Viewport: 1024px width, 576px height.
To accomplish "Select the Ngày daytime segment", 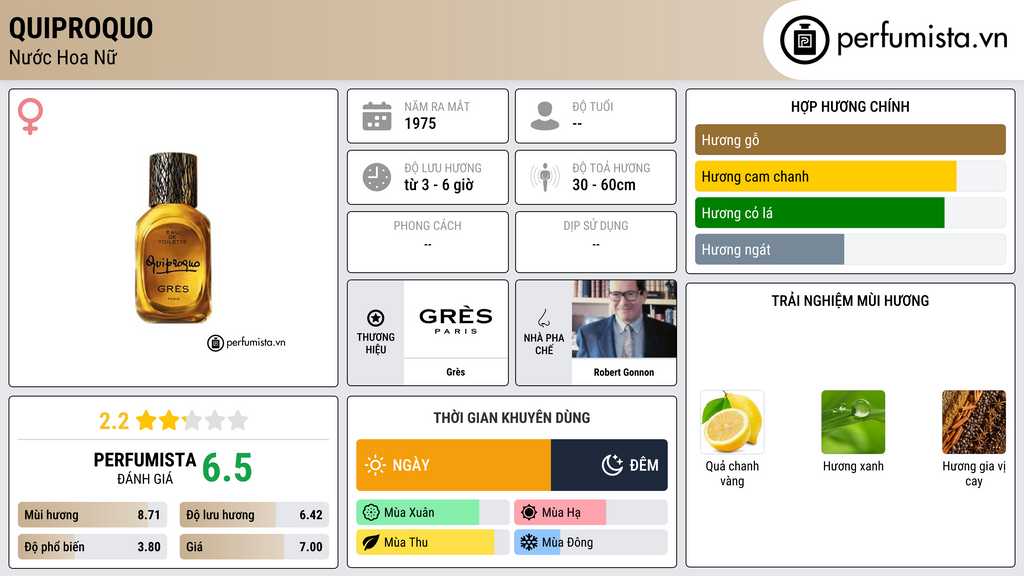I will [453, 465].
